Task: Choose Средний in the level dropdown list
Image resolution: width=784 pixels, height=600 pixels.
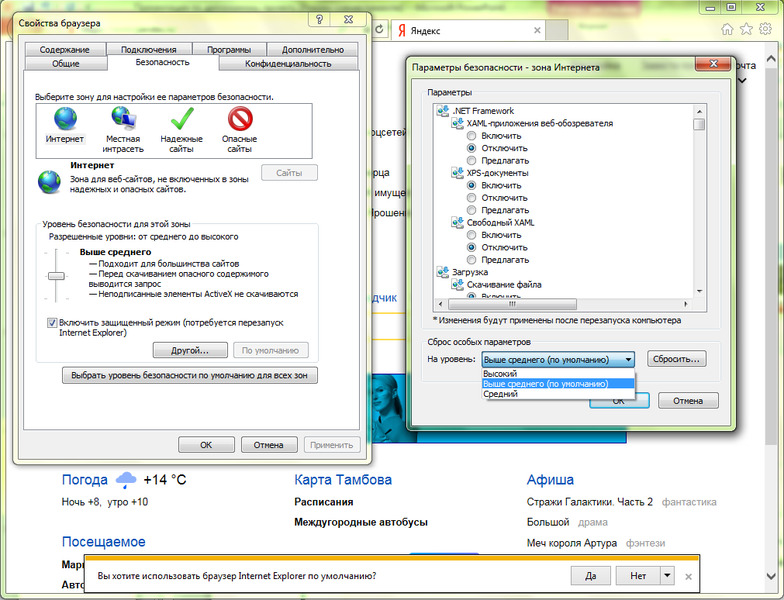Action: pyautogui.click(x=558, y=394)
